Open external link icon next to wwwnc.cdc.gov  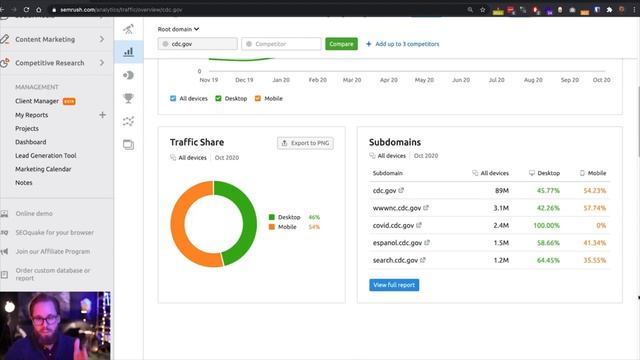coord(426,208)
